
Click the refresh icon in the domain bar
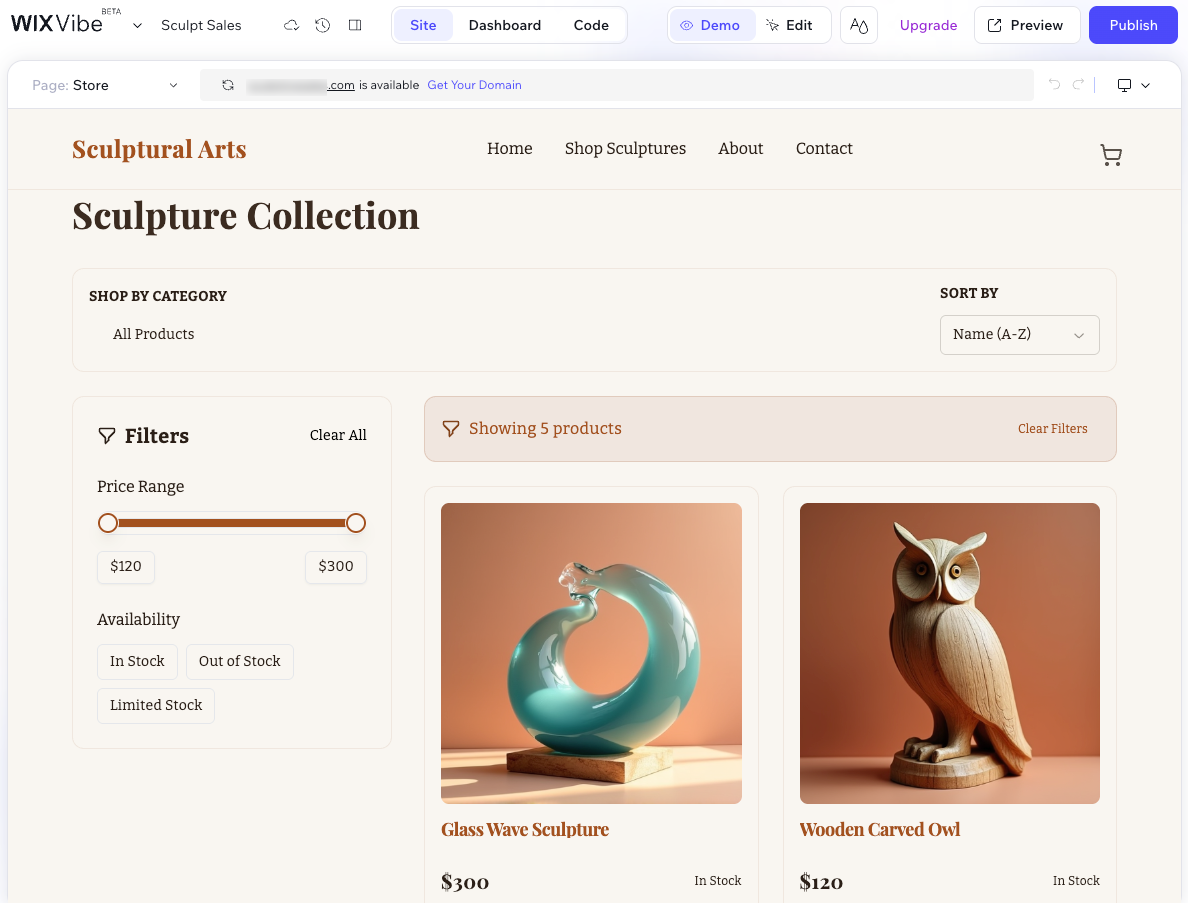pos(228,85)
